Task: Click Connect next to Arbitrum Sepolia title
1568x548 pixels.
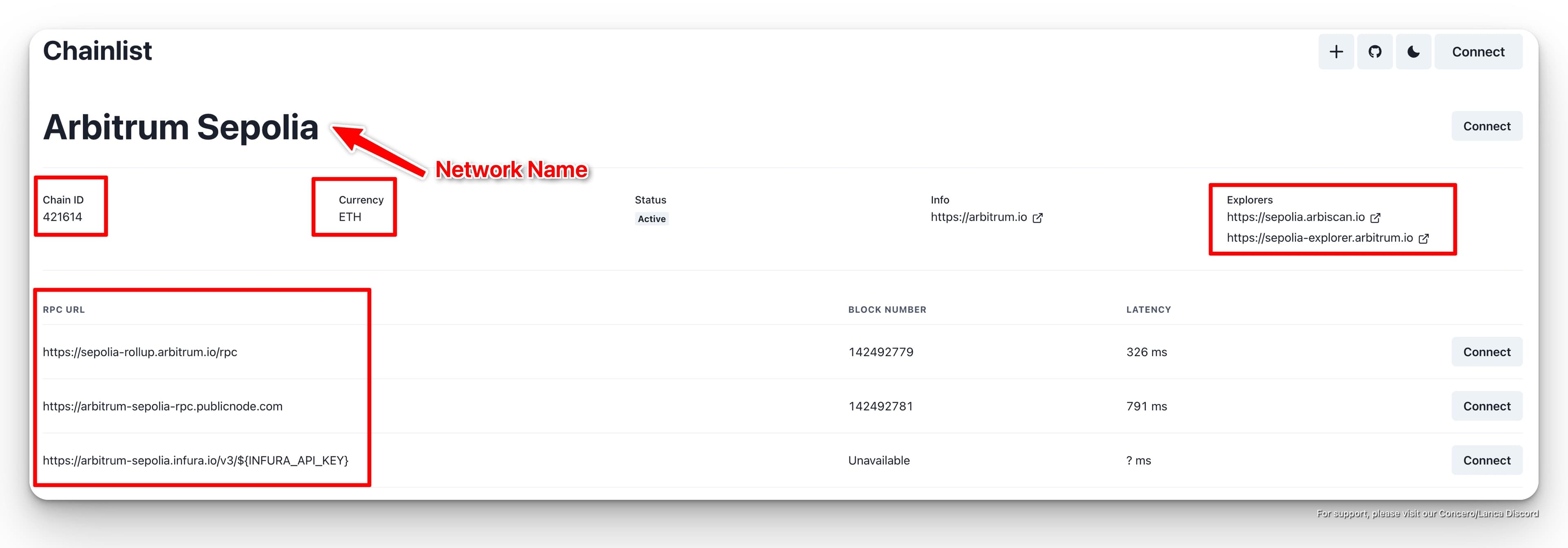Action: [x=1486, y=126]
